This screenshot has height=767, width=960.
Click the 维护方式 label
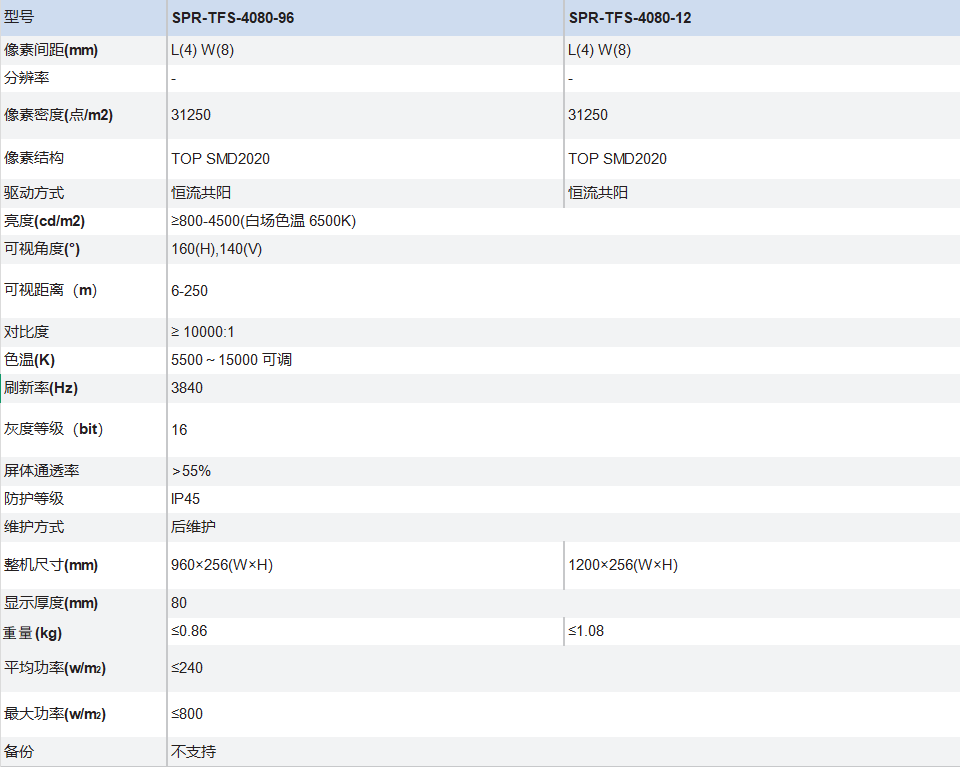tap(34, 526)
